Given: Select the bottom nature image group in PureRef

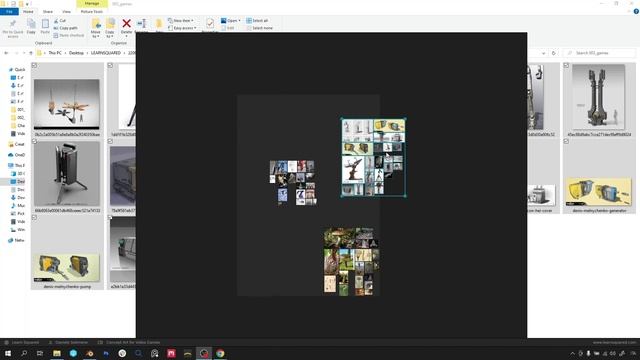Looking at the screenshot, I should coord(351,262).
